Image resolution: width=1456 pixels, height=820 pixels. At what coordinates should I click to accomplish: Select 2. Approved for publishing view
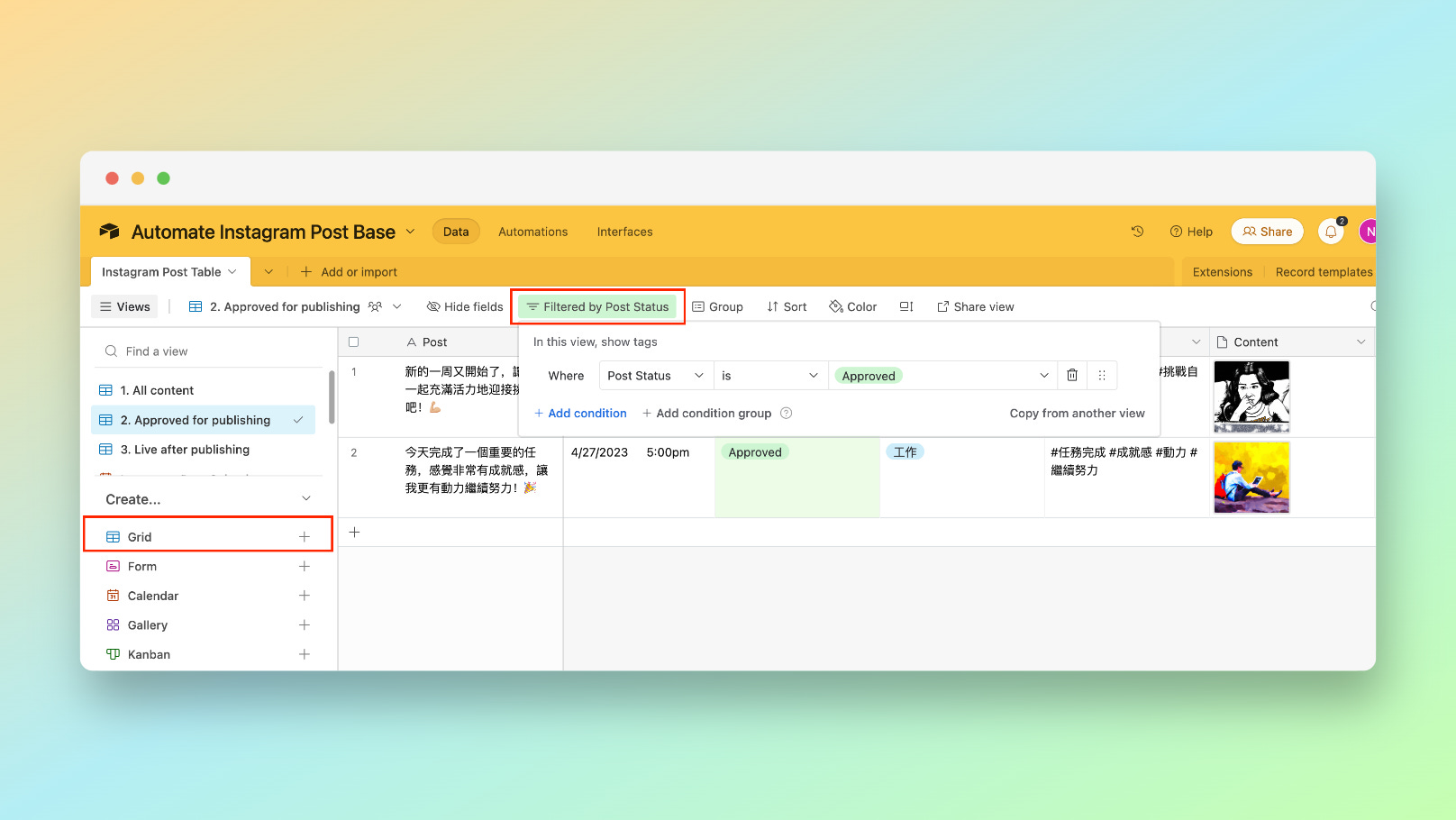point(204,420)
